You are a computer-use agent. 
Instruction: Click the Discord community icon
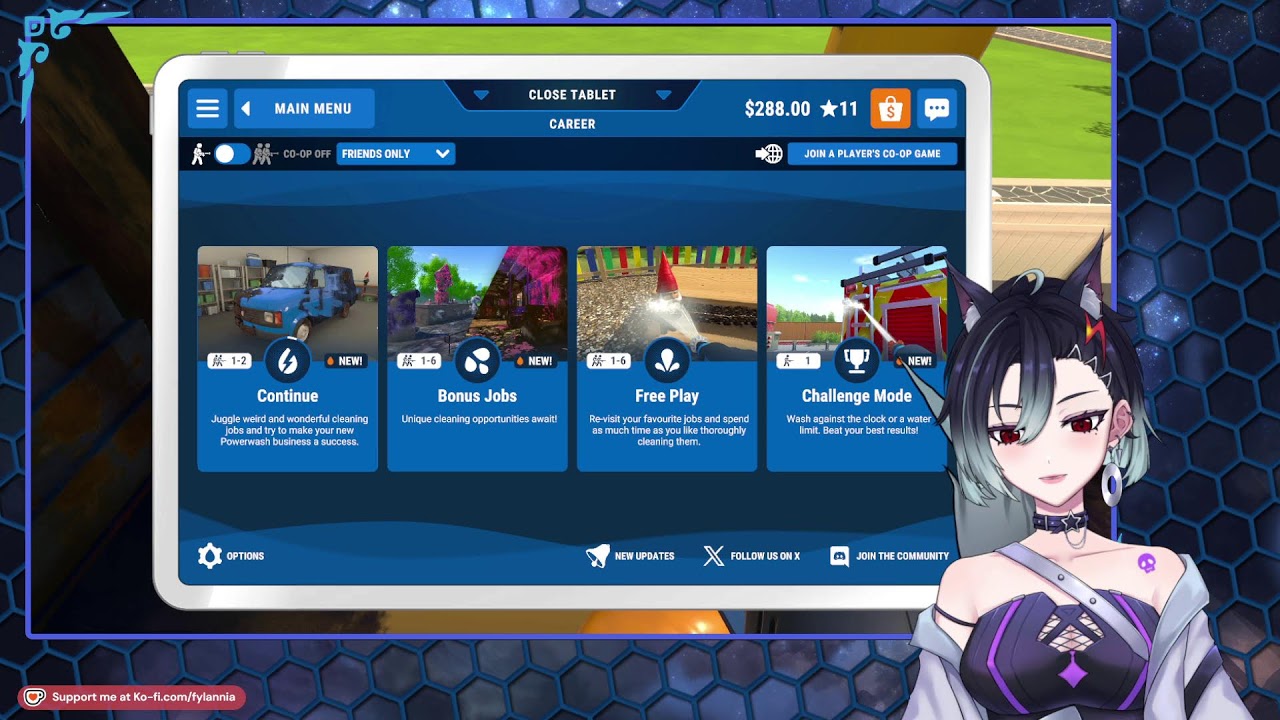[x=840, y=556]
